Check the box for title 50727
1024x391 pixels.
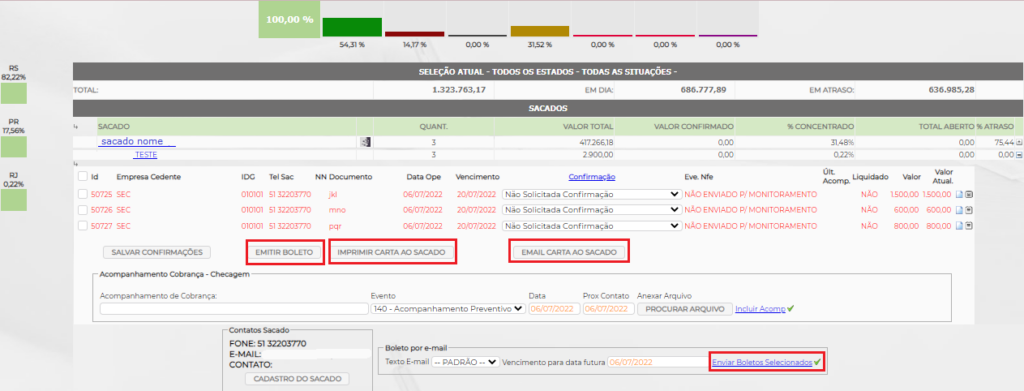pos(82,226)
